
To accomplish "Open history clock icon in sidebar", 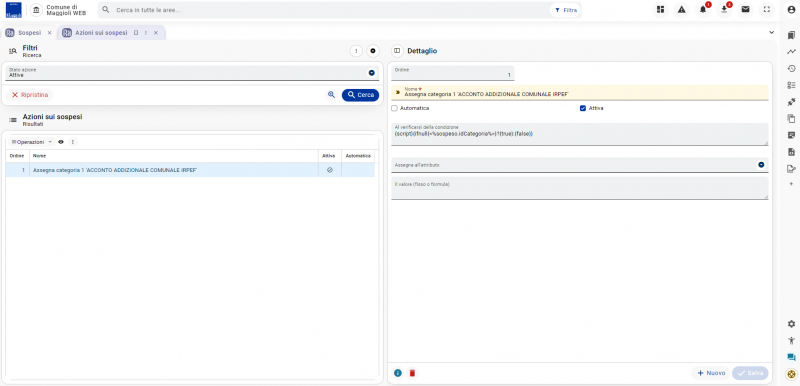I will pyautogui.click(x=791, y=68).
